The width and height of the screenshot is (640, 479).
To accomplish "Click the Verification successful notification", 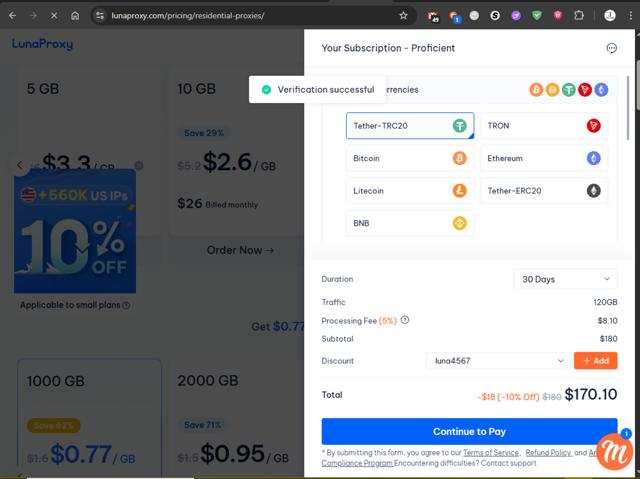I will point(318,89).
